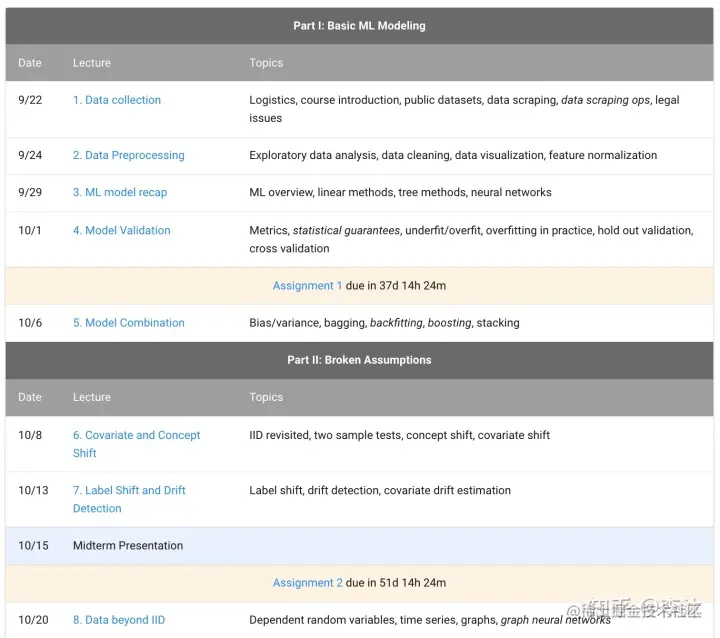Click 'Part I: Basic ML Modeling' heading
This screenshot has width=720, height=638.
(360, 26)
